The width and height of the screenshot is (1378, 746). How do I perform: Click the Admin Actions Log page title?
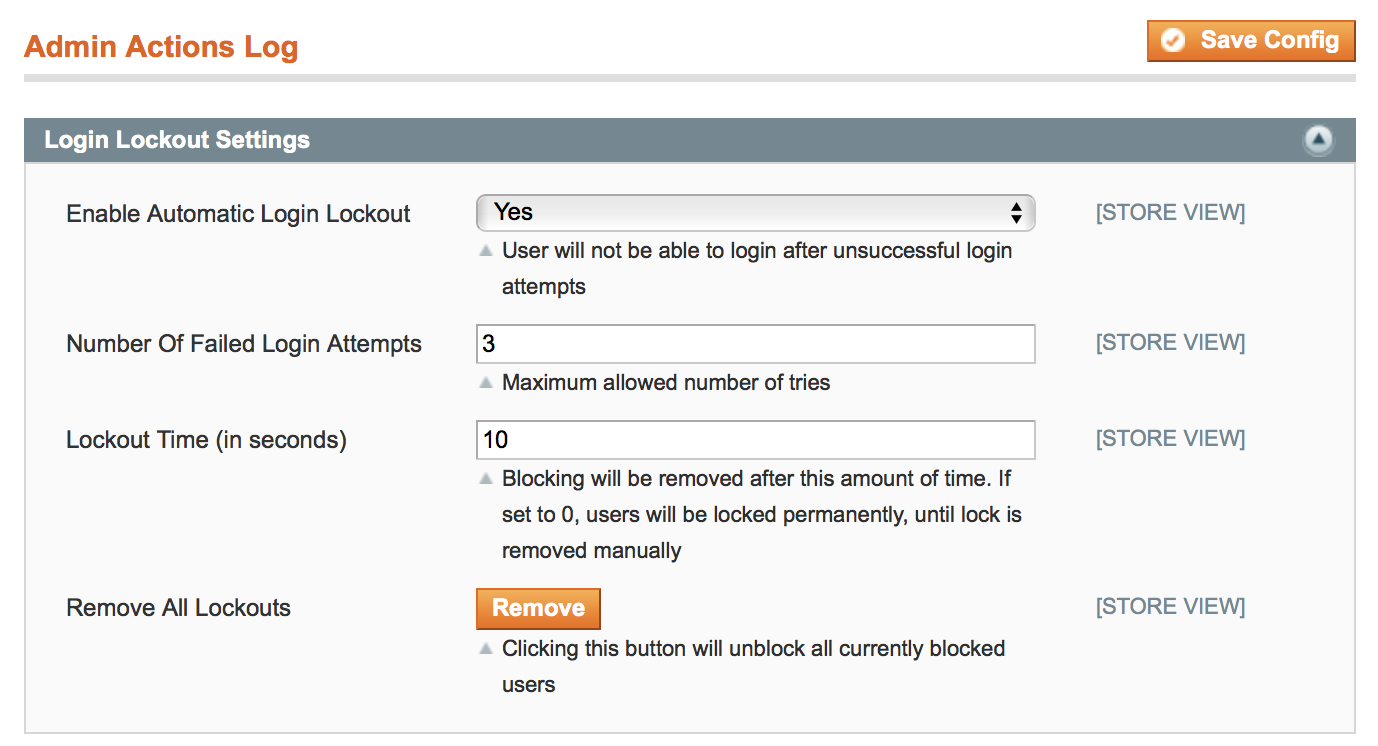[161, 47]
